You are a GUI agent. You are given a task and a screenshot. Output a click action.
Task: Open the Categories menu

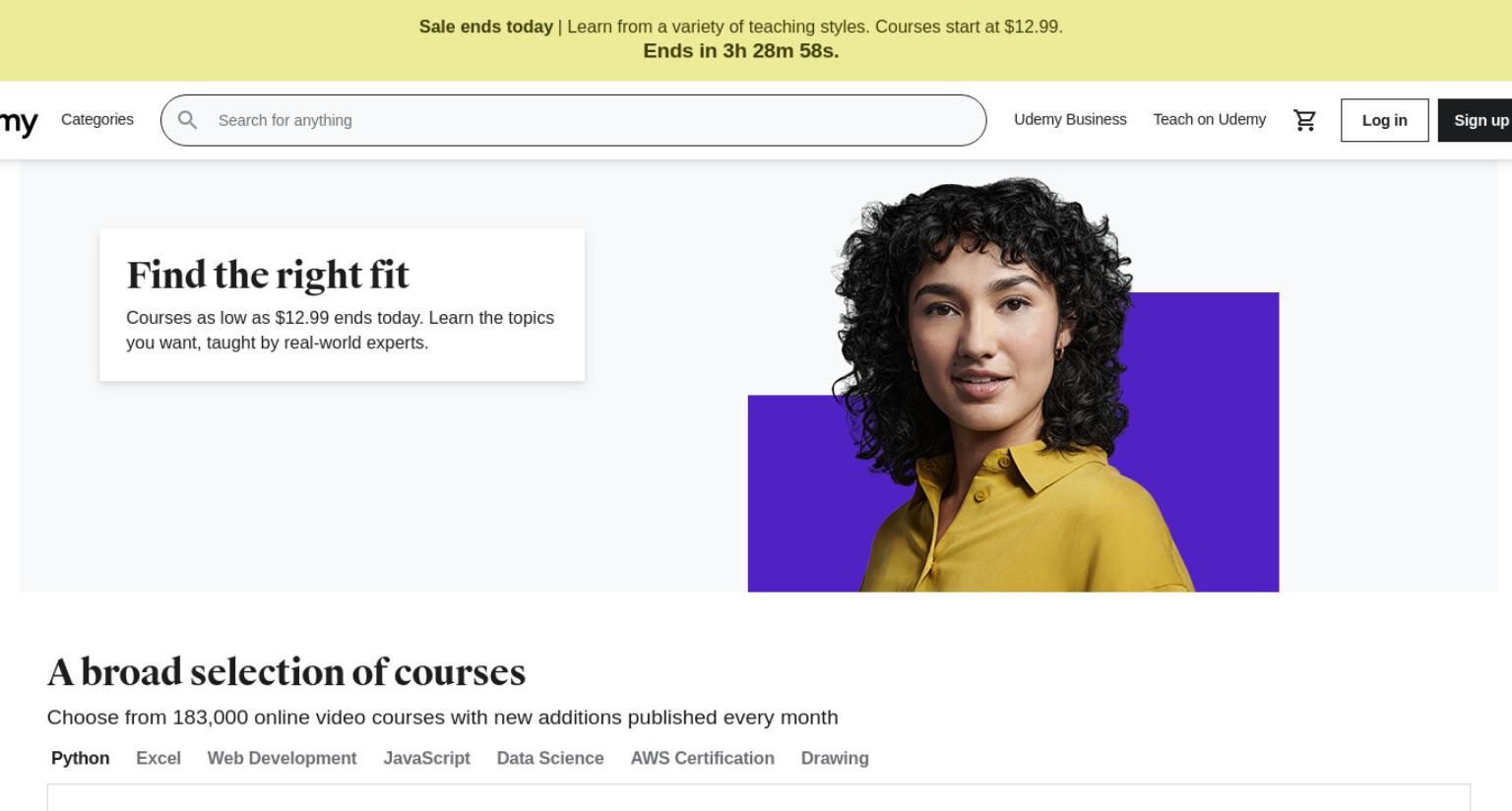[x=97, y=119]
